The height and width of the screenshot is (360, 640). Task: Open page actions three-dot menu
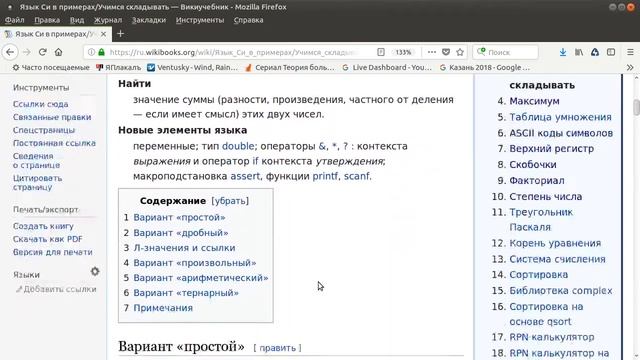432,52
